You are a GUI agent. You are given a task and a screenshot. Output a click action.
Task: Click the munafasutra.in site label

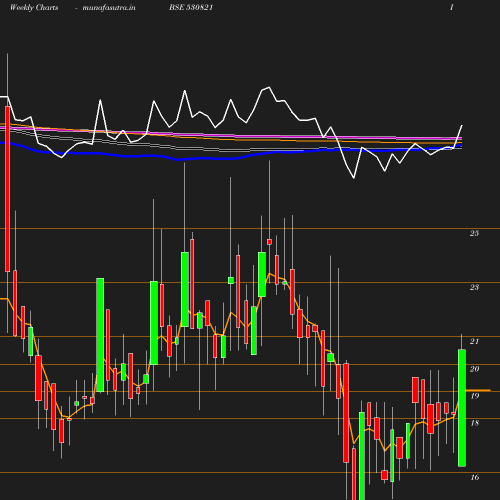109,7
